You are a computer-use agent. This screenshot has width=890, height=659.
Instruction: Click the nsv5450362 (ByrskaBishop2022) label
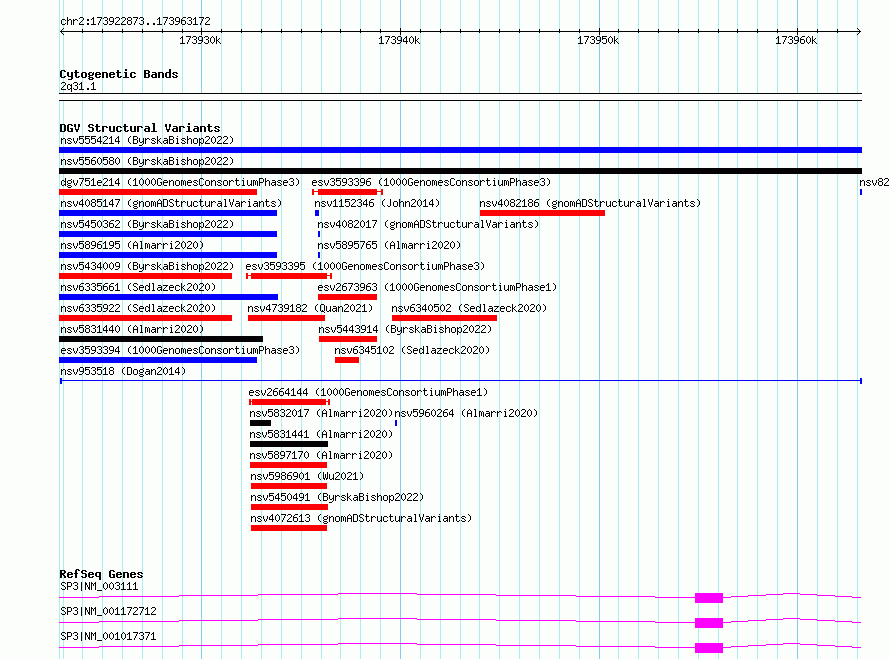[147, 224]
